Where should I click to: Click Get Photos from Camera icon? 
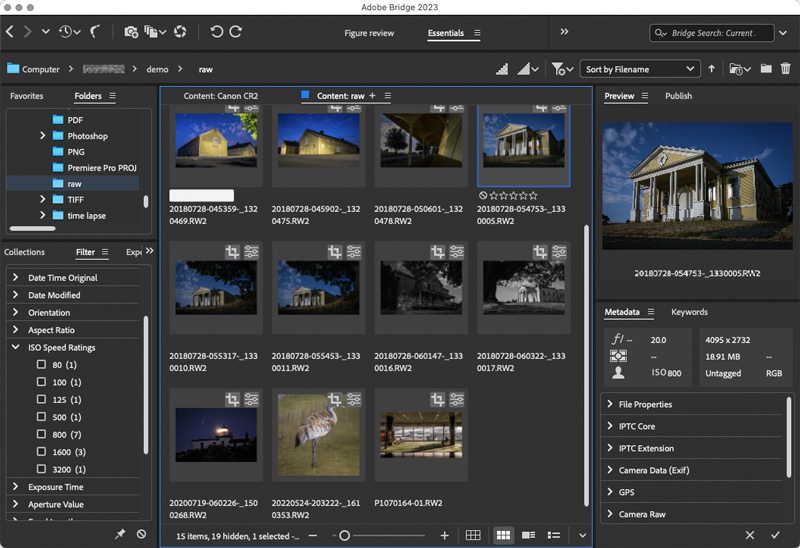131,32
